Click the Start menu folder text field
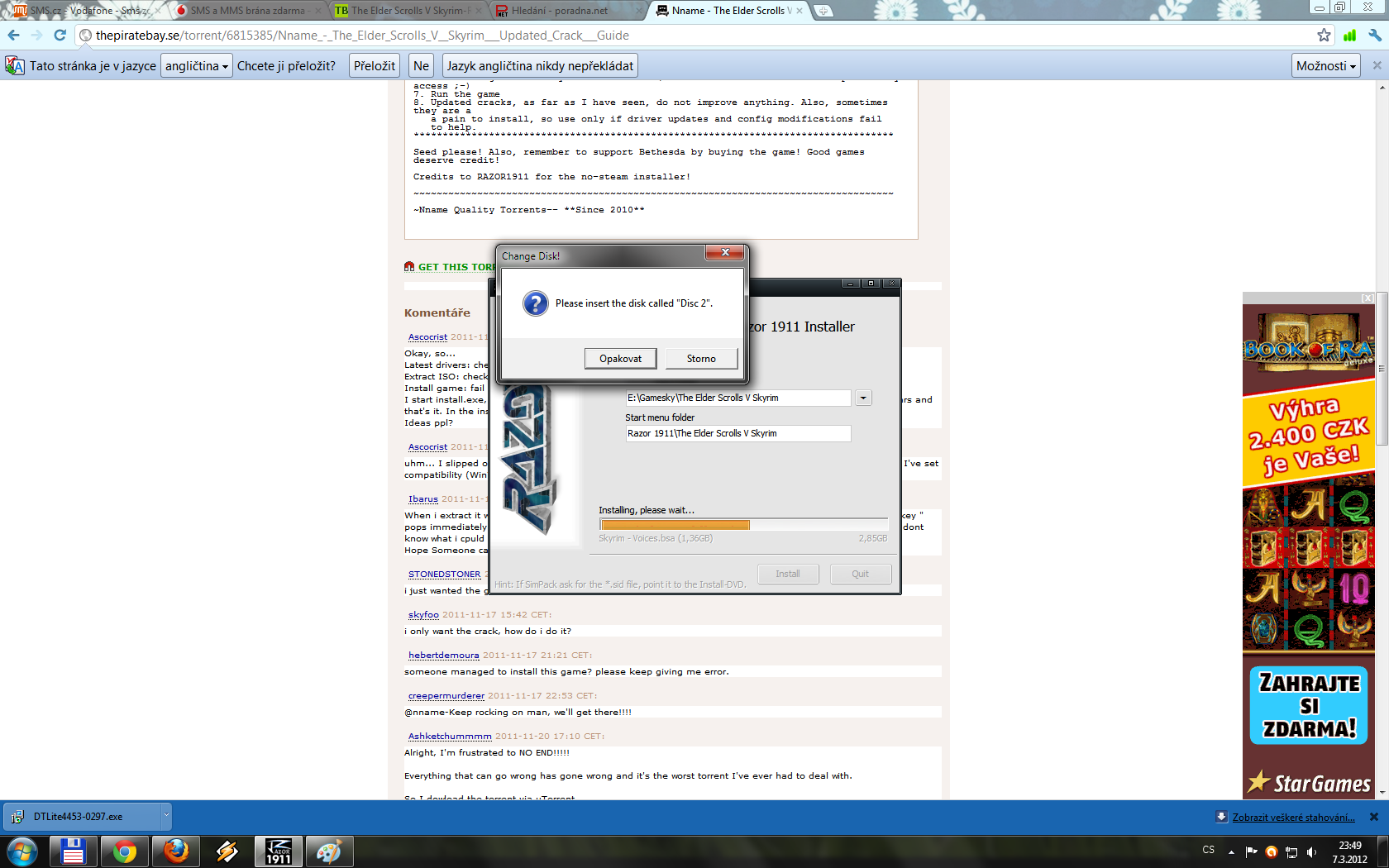Screen dimensions: 1389x868 click(737, 434)
